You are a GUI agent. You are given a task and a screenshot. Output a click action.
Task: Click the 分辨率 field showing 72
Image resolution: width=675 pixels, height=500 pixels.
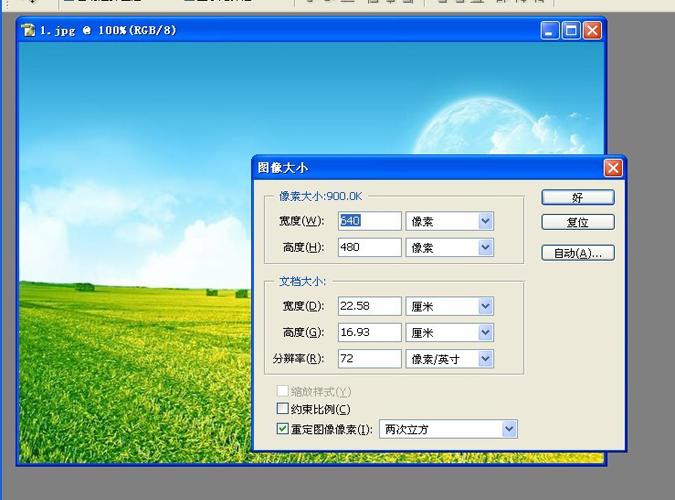tap(369, 358)
